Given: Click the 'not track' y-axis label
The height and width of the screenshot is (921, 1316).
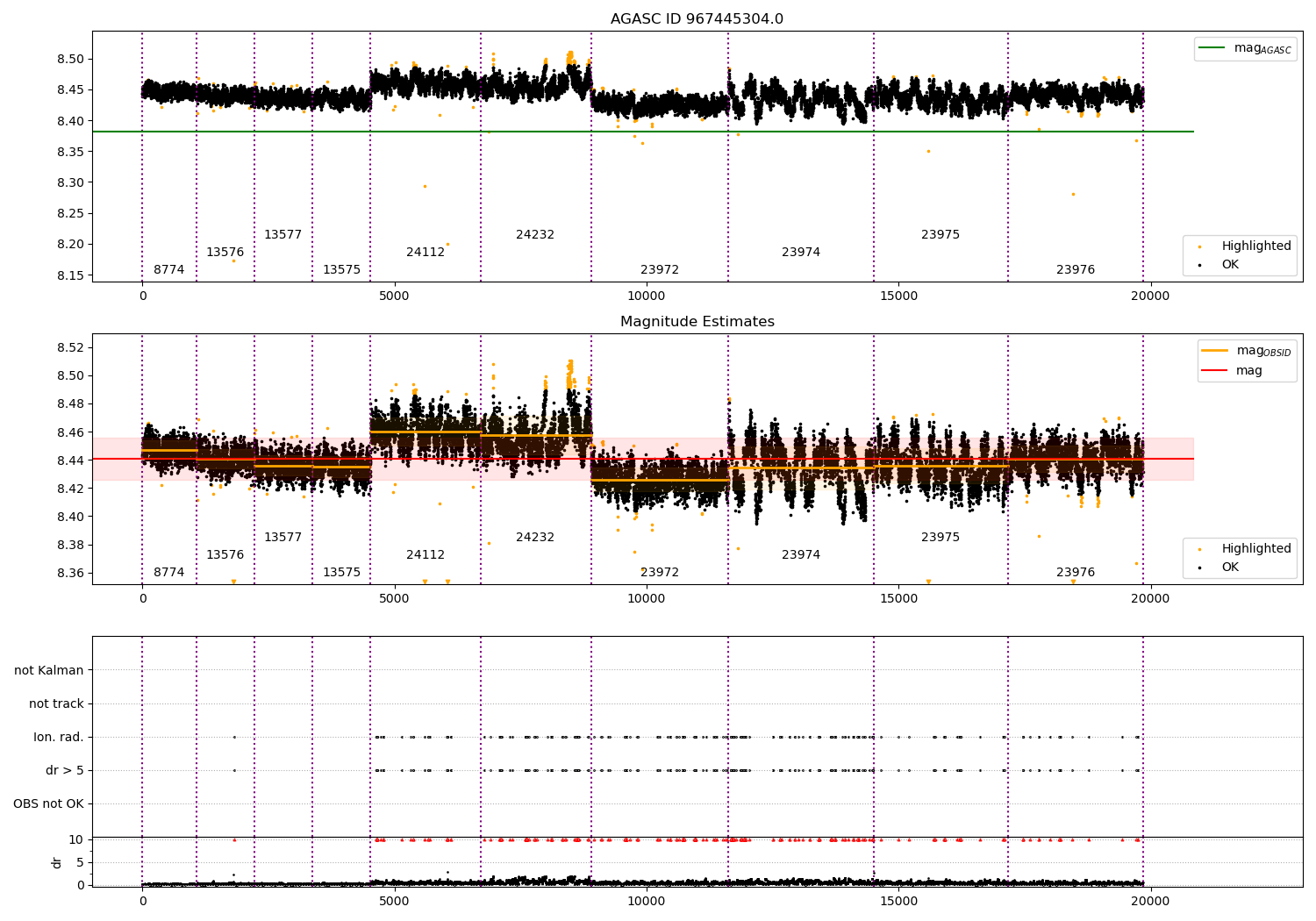Looking at the screenshot, I should click(56, 704).
